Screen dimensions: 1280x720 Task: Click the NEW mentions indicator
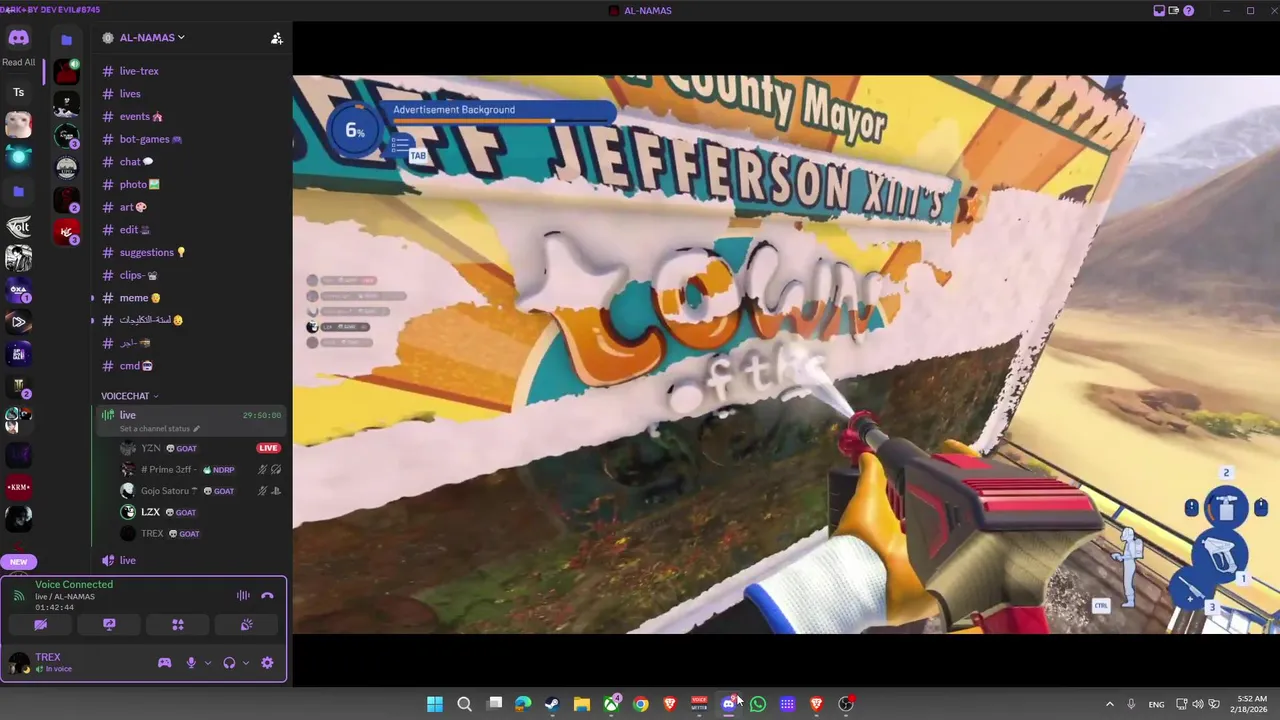tap(18, 562)
